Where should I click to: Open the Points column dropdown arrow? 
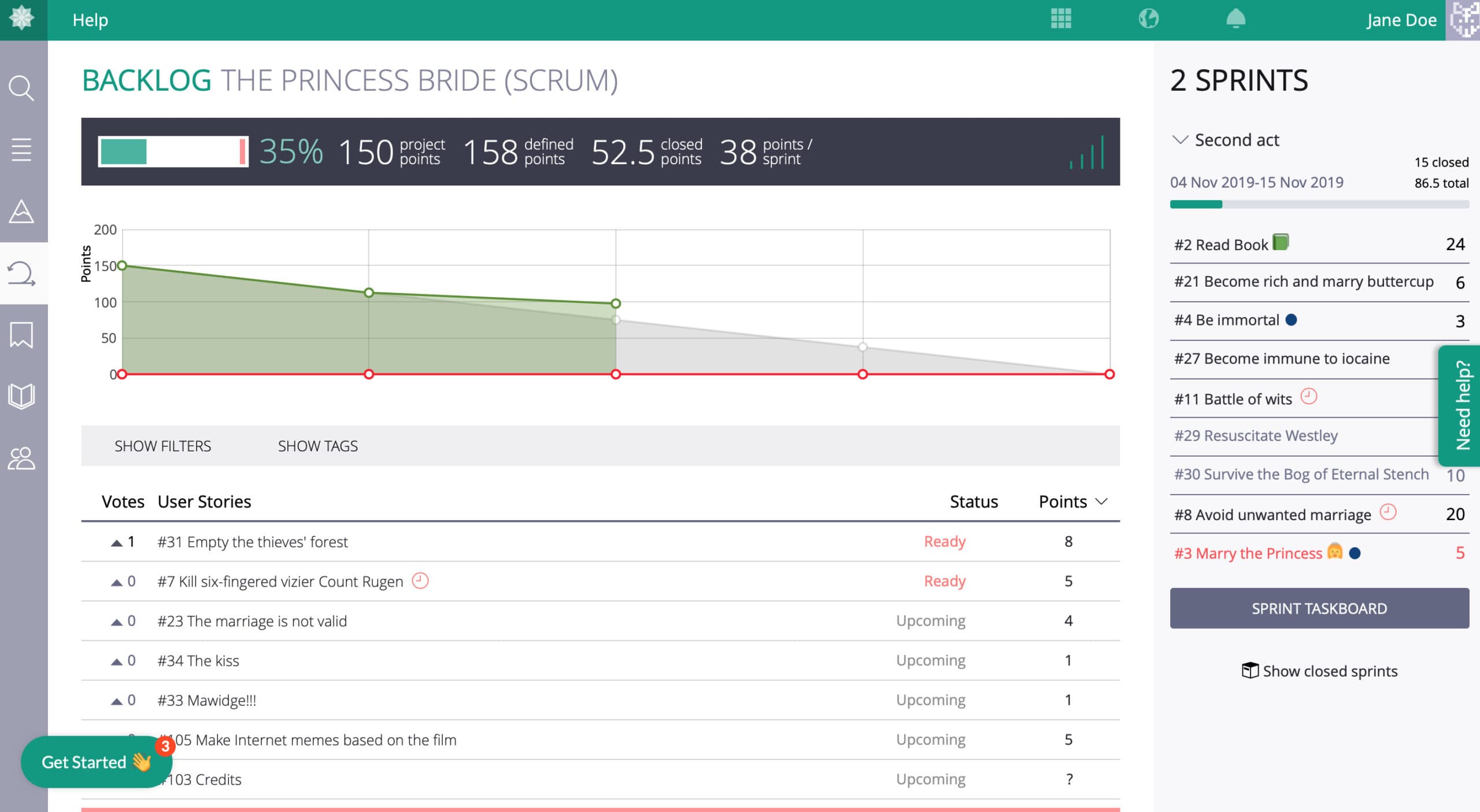(x=1101, y=502)
